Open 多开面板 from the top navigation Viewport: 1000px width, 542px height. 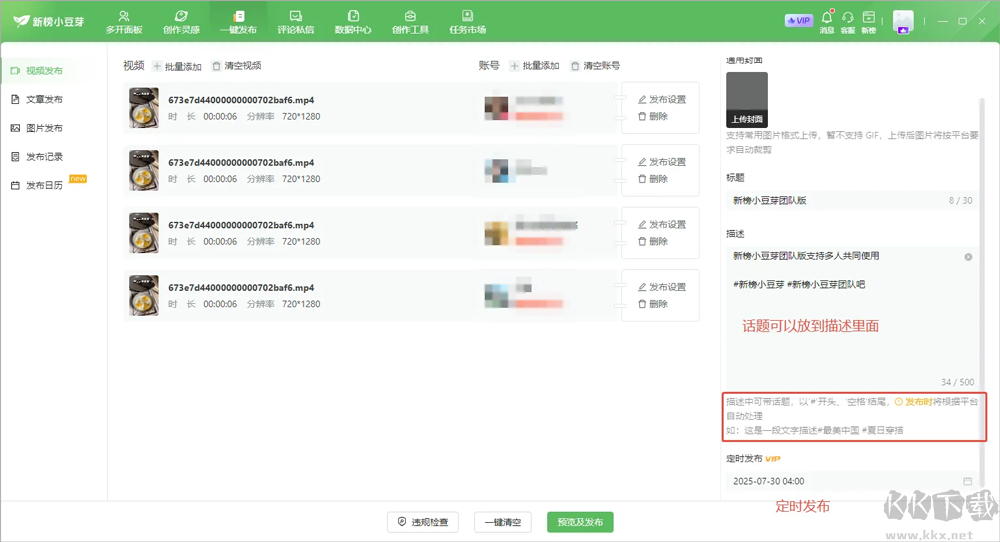(x=124, y=21)
